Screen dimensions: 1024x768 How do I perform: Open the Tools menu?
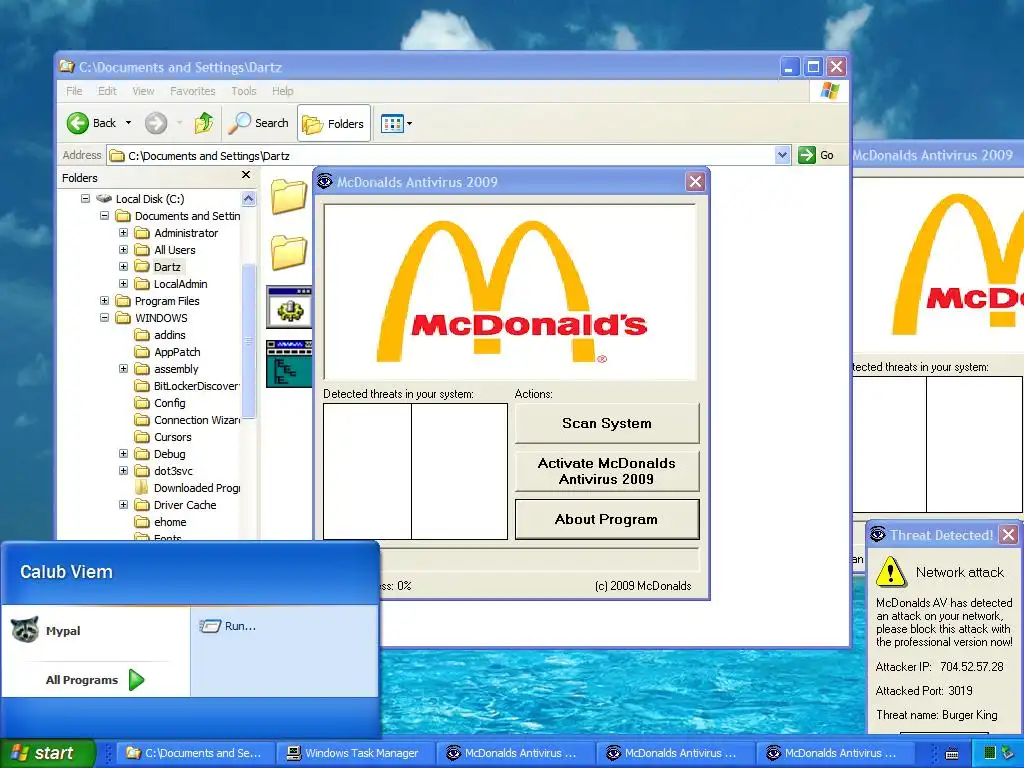244,91
